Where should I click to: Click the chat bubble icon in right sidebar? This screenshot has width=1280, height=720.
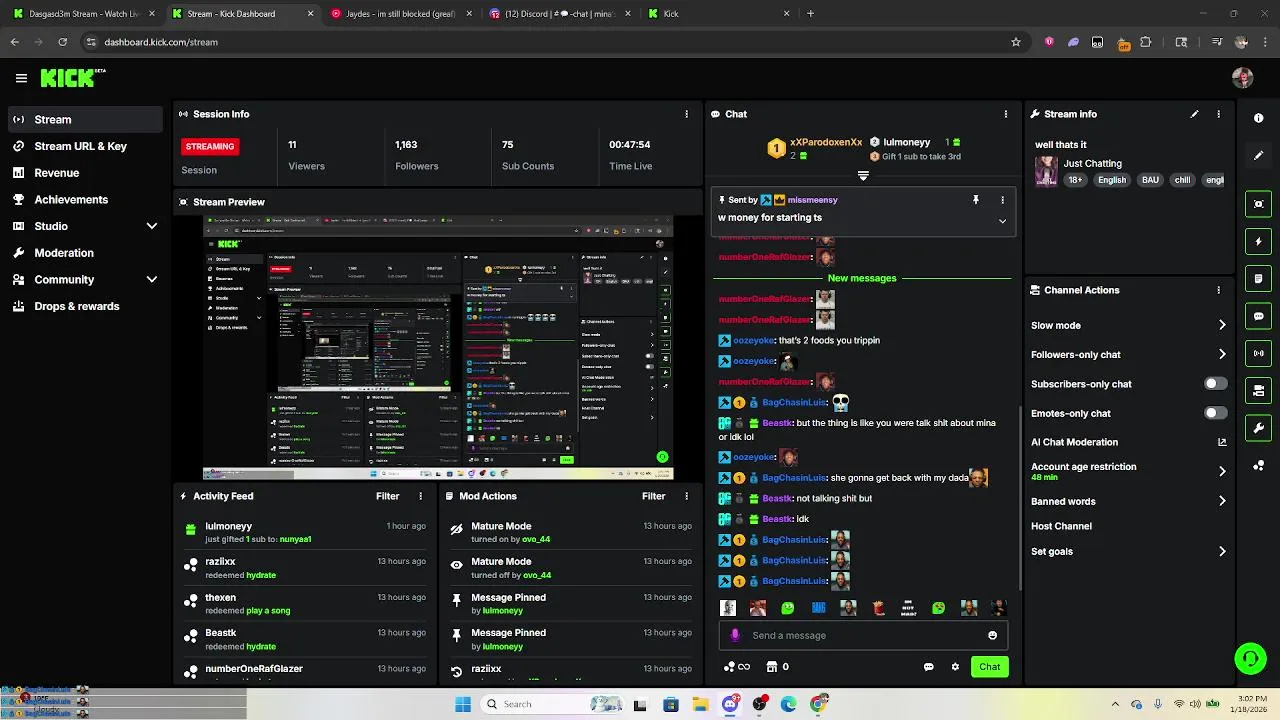[1259, 316]
